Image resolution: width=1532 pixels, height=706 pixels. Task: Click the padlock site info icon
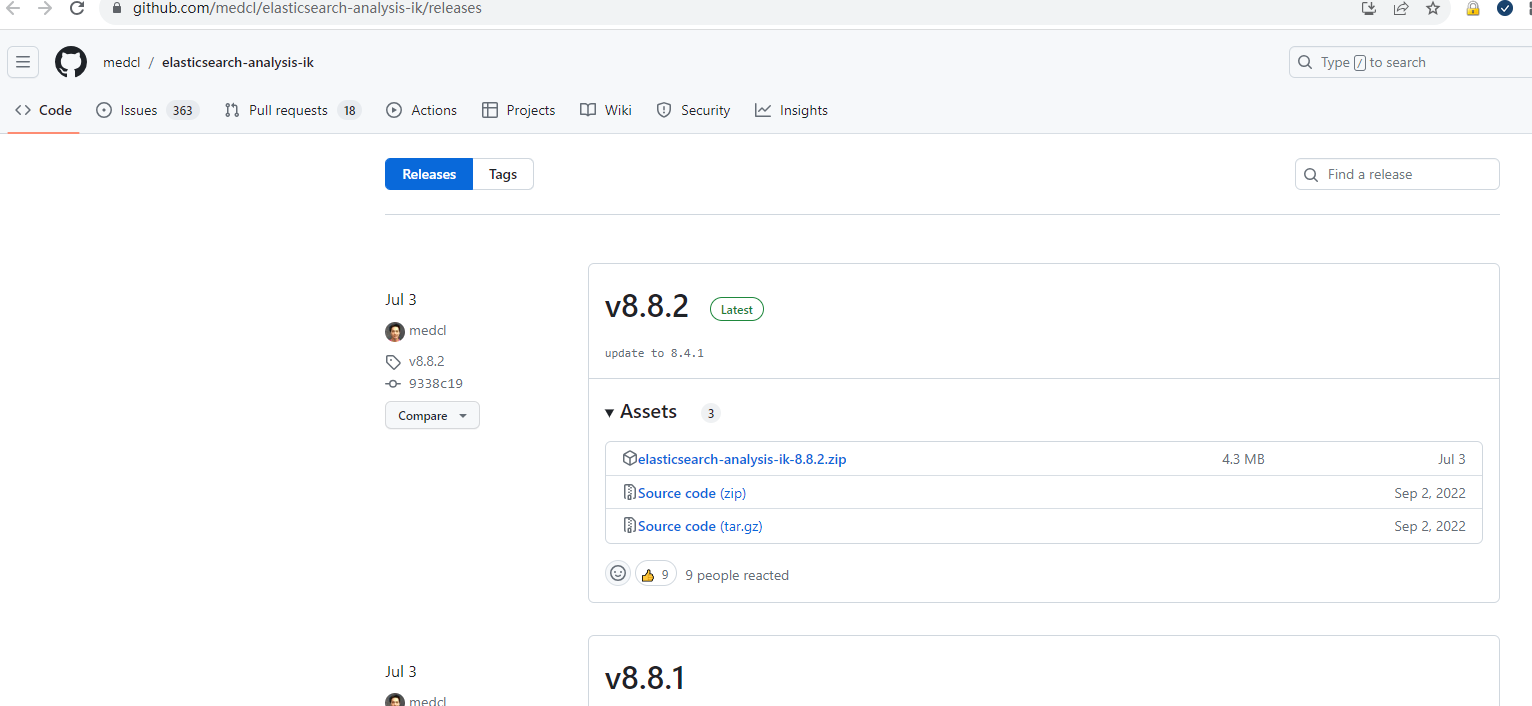[116, 8]
